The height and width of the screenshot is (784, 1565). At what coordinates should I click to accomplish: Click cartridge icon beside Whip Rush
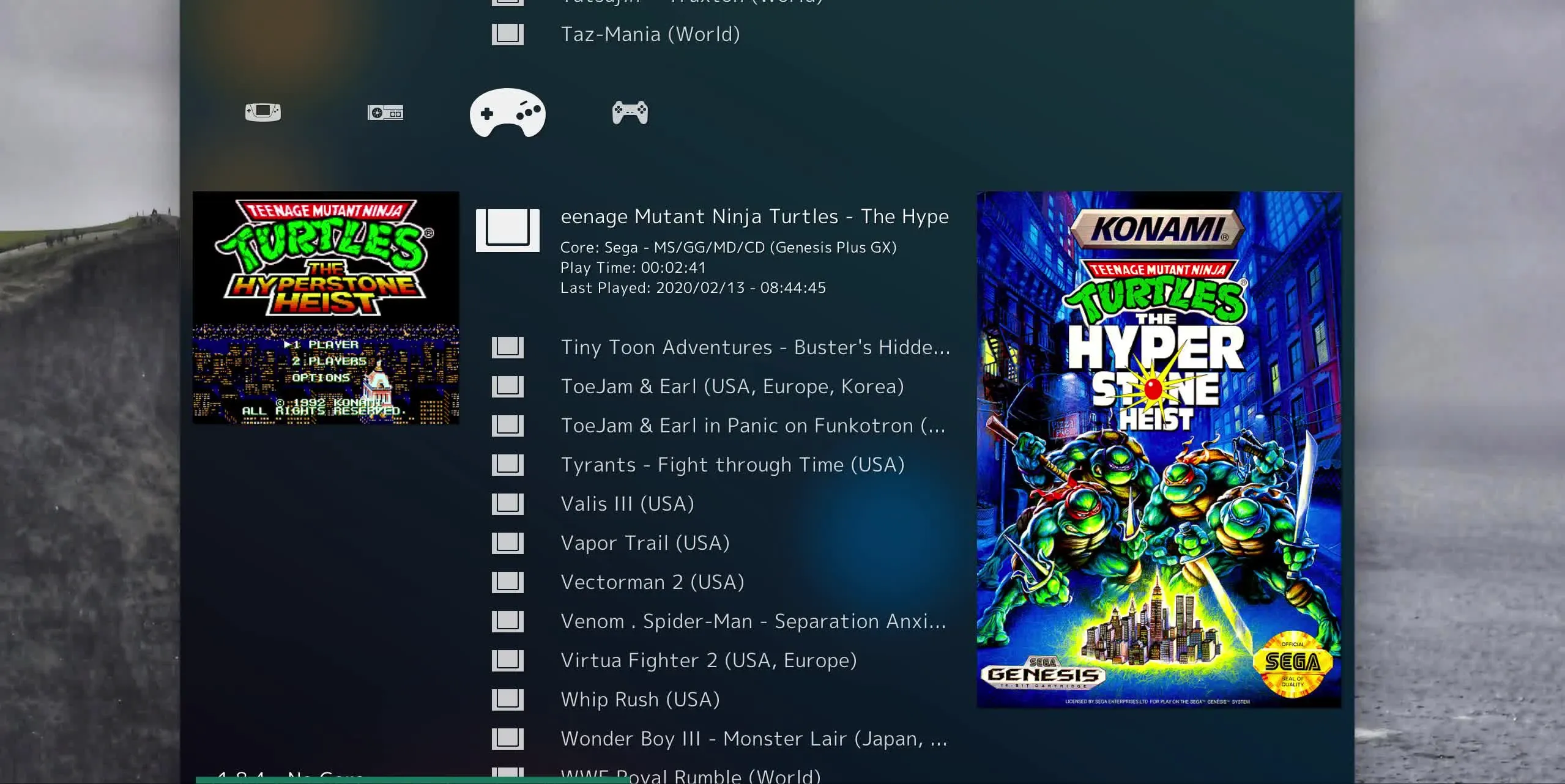coord(508,700)
